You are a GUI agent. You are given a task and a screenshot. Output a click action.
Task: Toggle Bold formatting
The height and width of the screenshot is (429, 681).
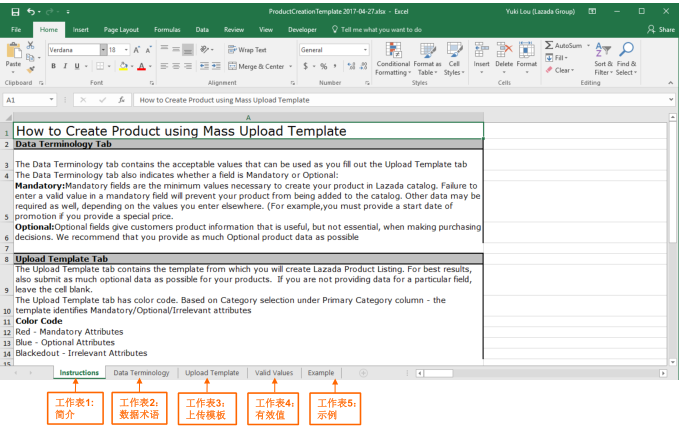53,67
